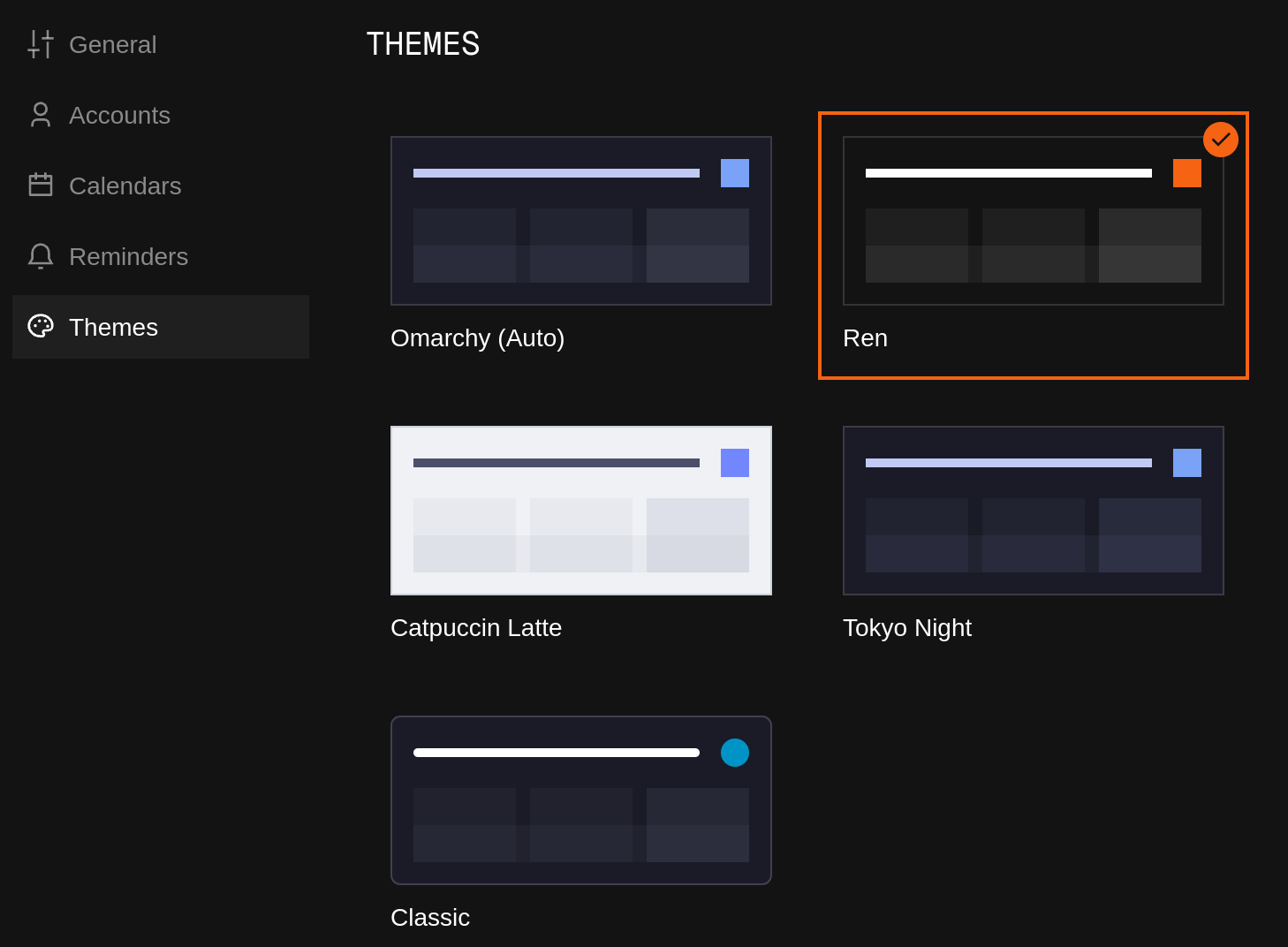Choose the Classic theme preview

tap(581, 800)
